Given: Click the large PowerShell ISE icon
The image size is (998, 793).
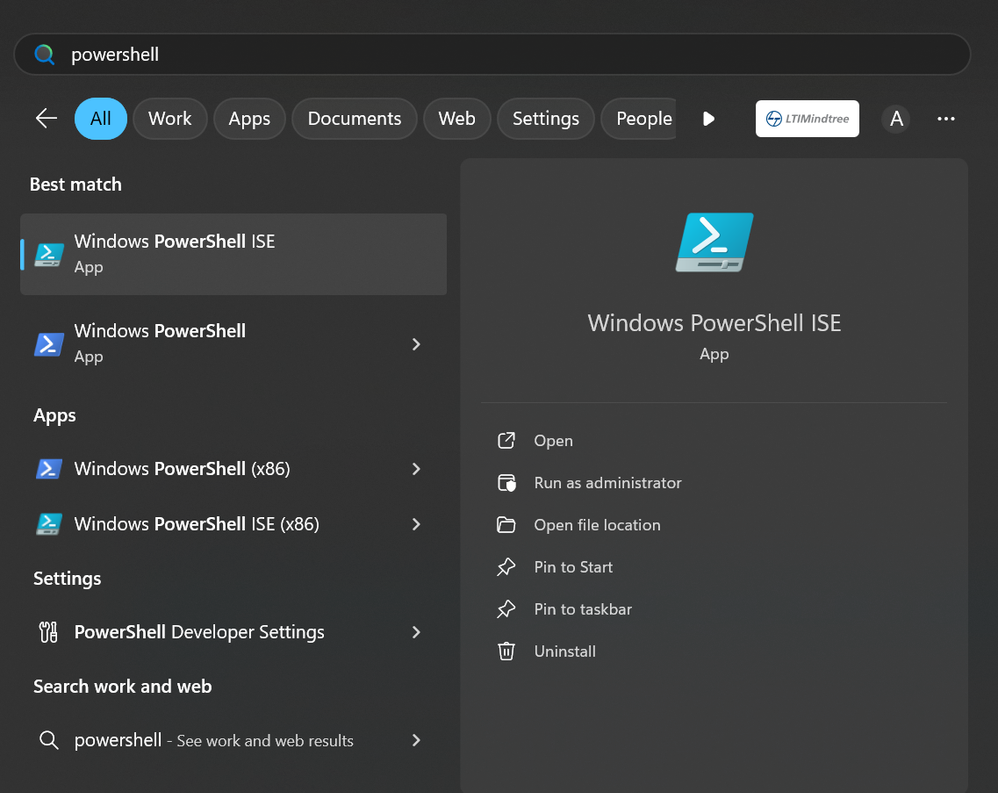Looking at the screenshot, I should 714,243.
